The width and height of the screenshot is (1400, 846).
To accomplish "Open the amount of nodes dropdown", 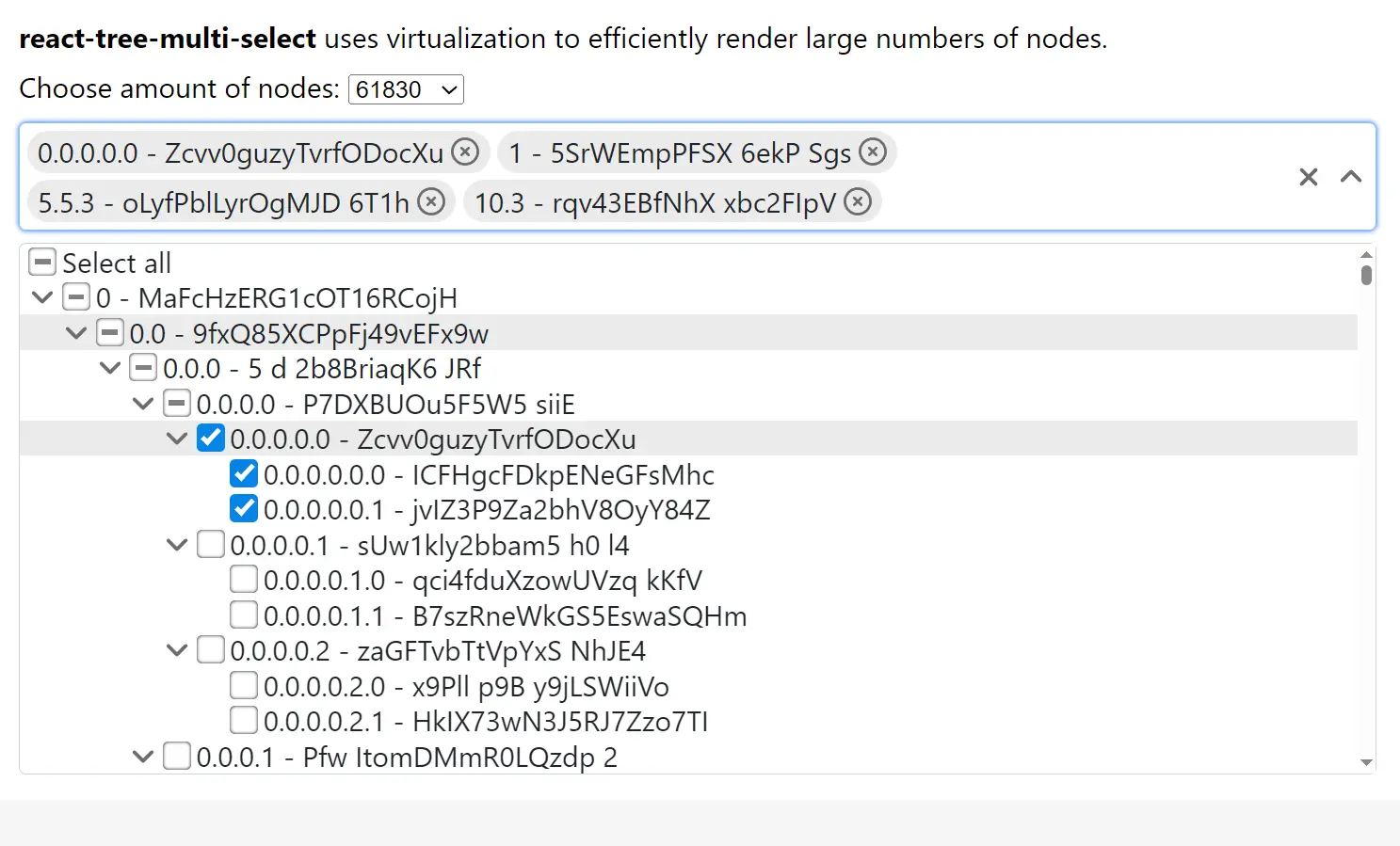I will 406,89.
